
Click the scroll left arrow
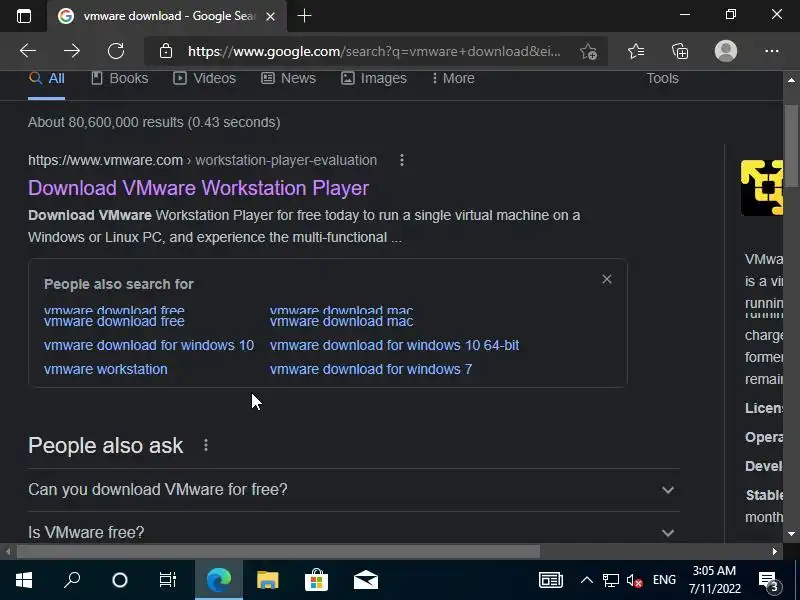8,552
